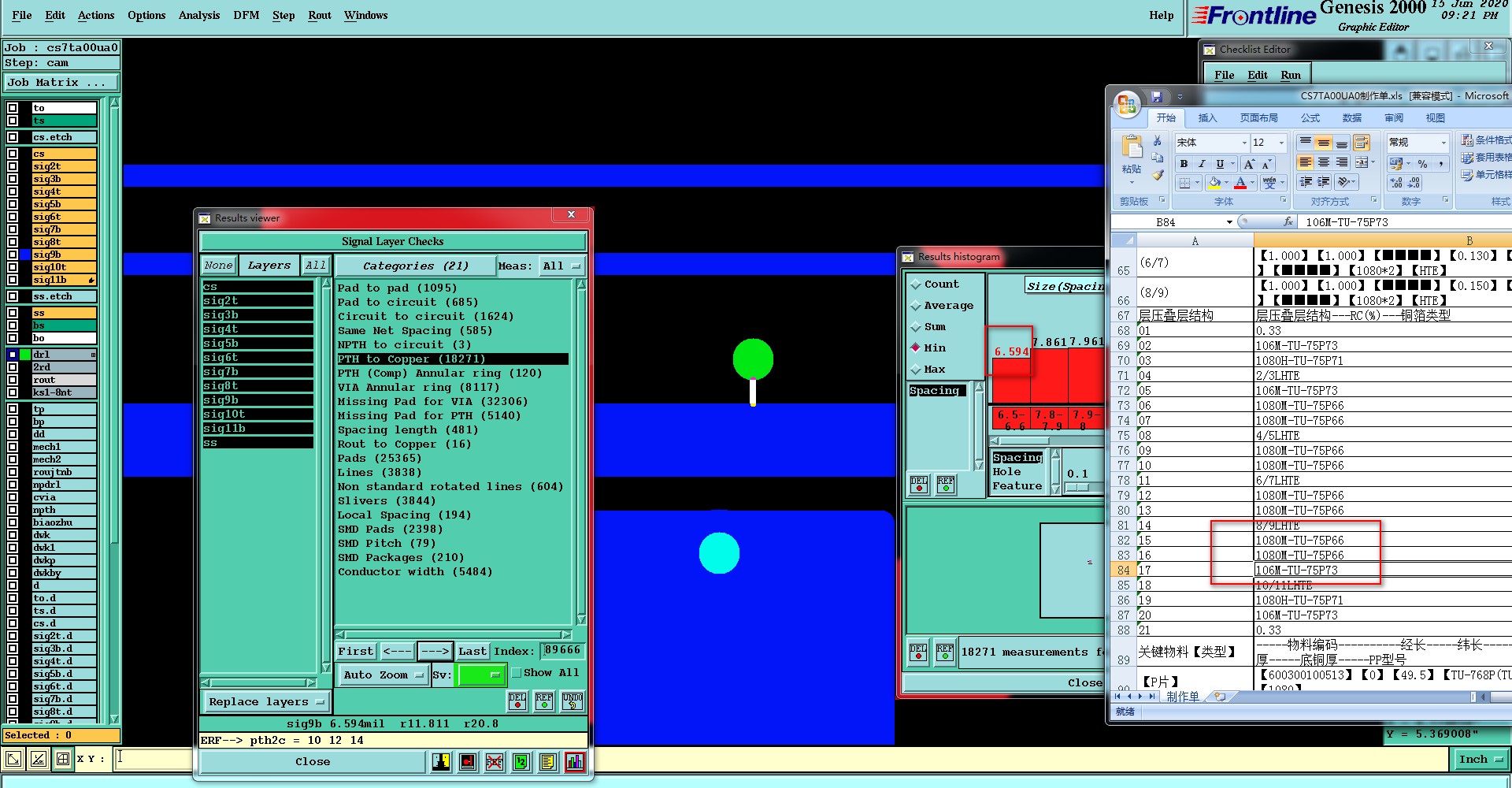Click the DEL icon above the Results viewer status line
The image size is (1512, 788).
(x=517, y=701)
